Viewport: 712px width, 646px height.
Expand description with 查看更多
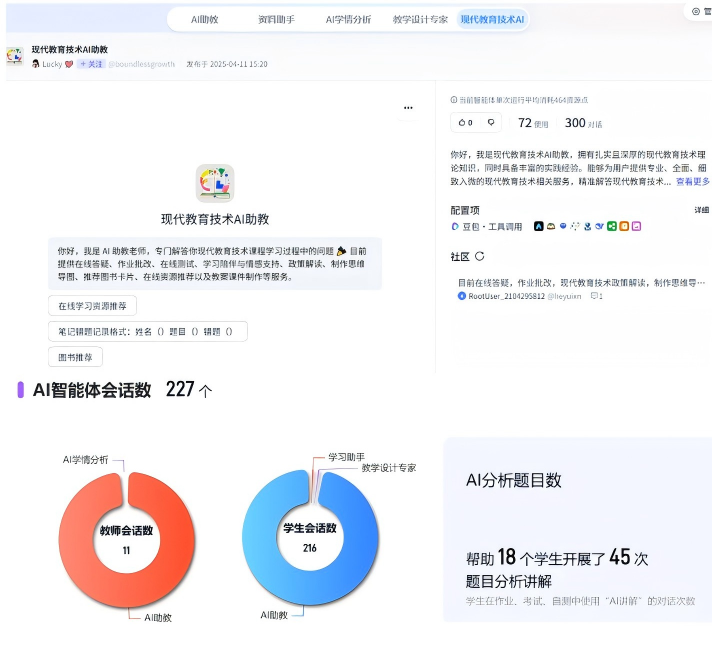pos(692,182)
